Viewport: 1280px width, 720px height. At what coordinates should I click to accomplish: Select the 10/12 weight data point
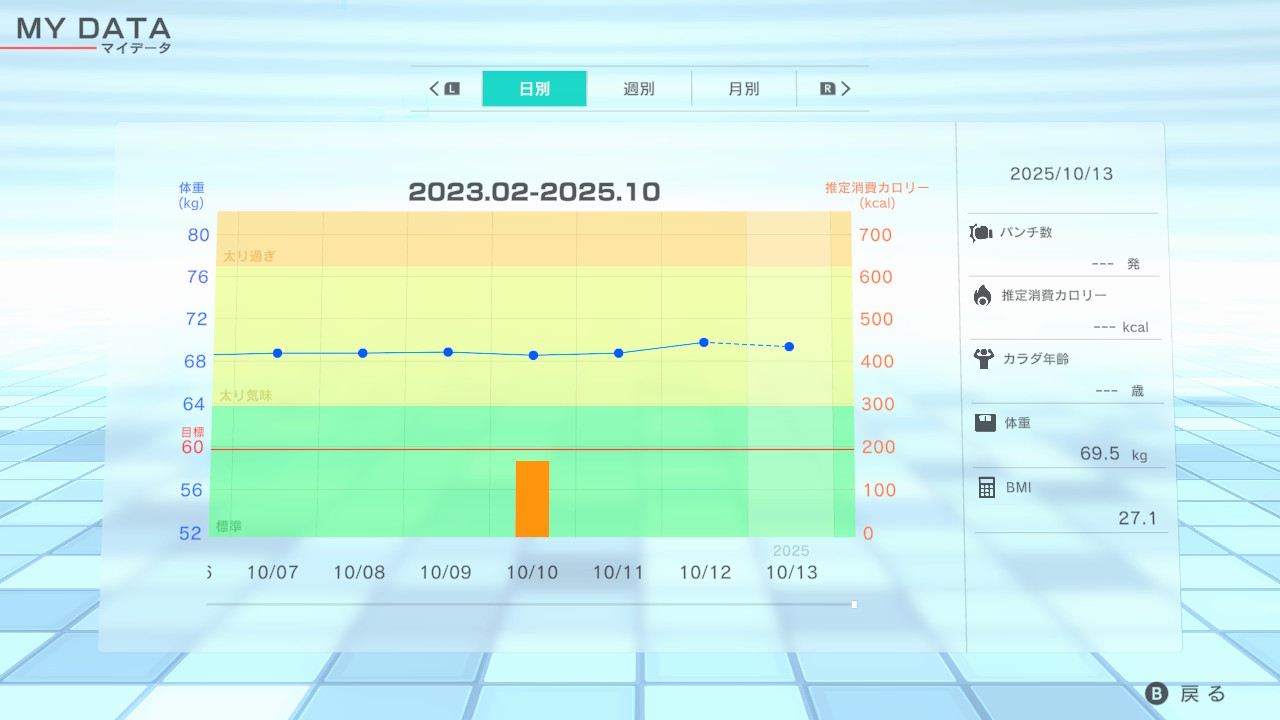[704, 342]
